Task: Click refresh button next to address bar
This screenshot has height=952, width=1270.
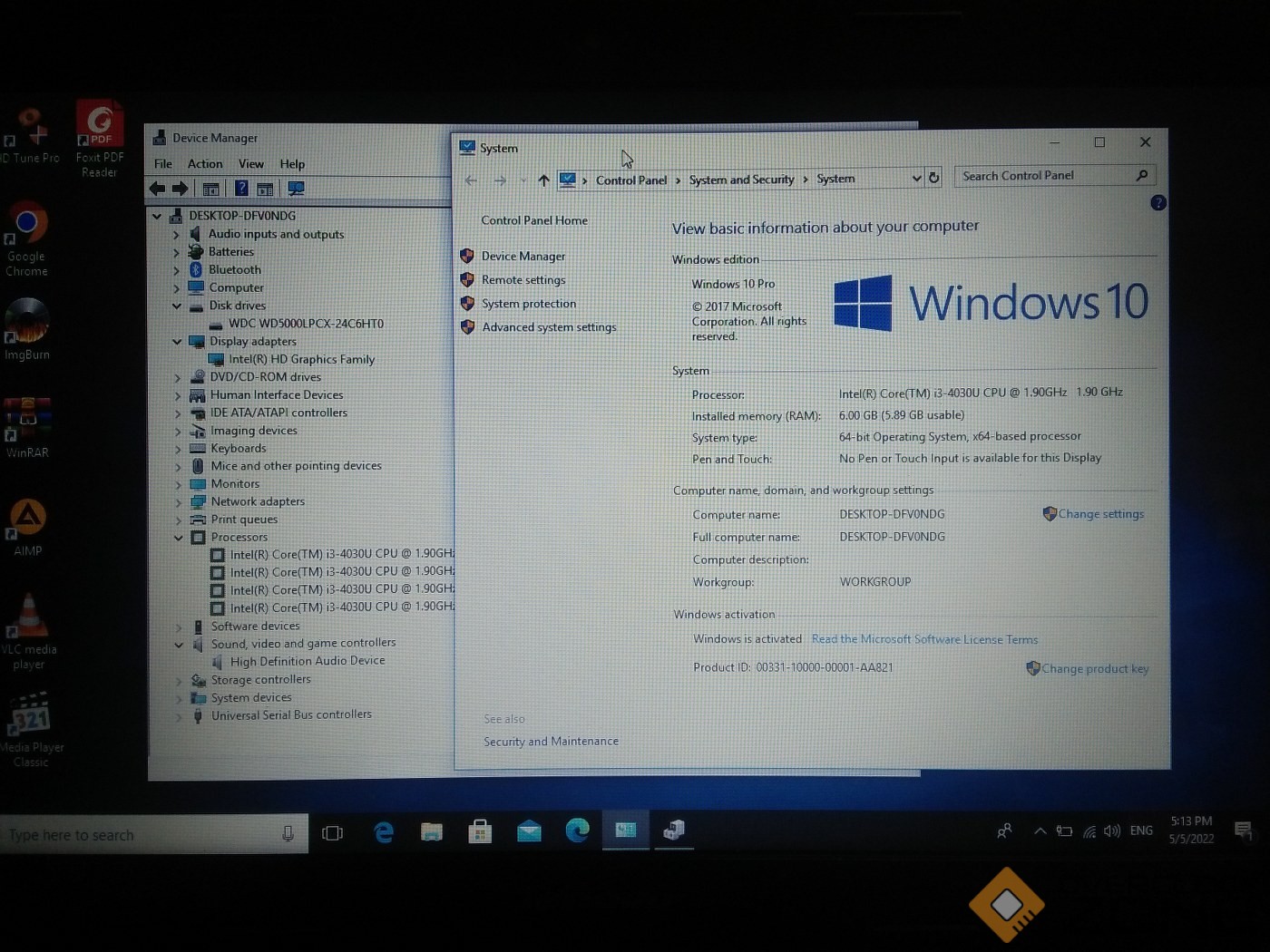Action: (x=933, y=178)
